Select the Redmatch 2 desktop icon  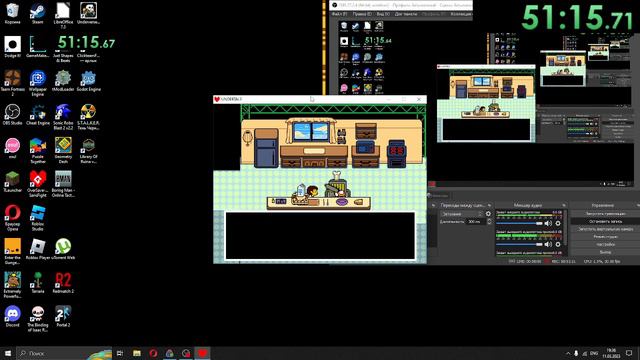(x=63, y=283)
